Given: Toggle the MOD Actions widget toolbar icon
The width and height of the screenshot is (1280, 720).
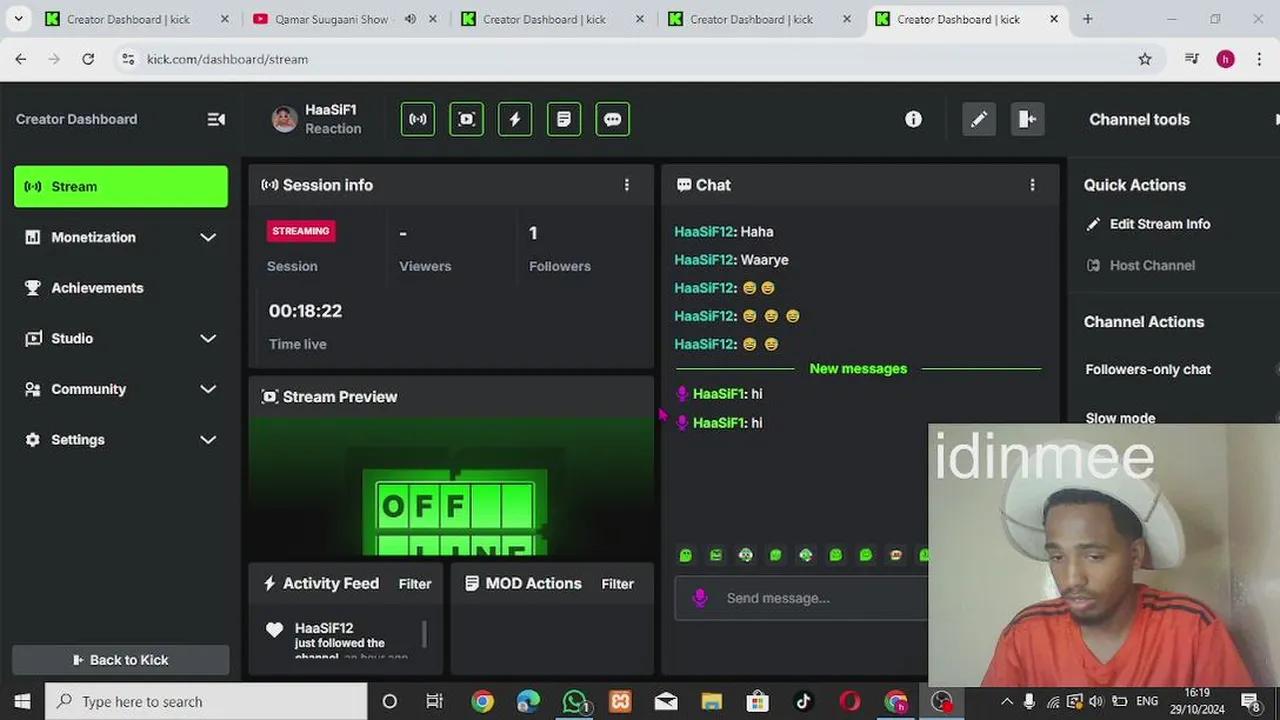Looking at the screenshot, I should pos(564,119).
